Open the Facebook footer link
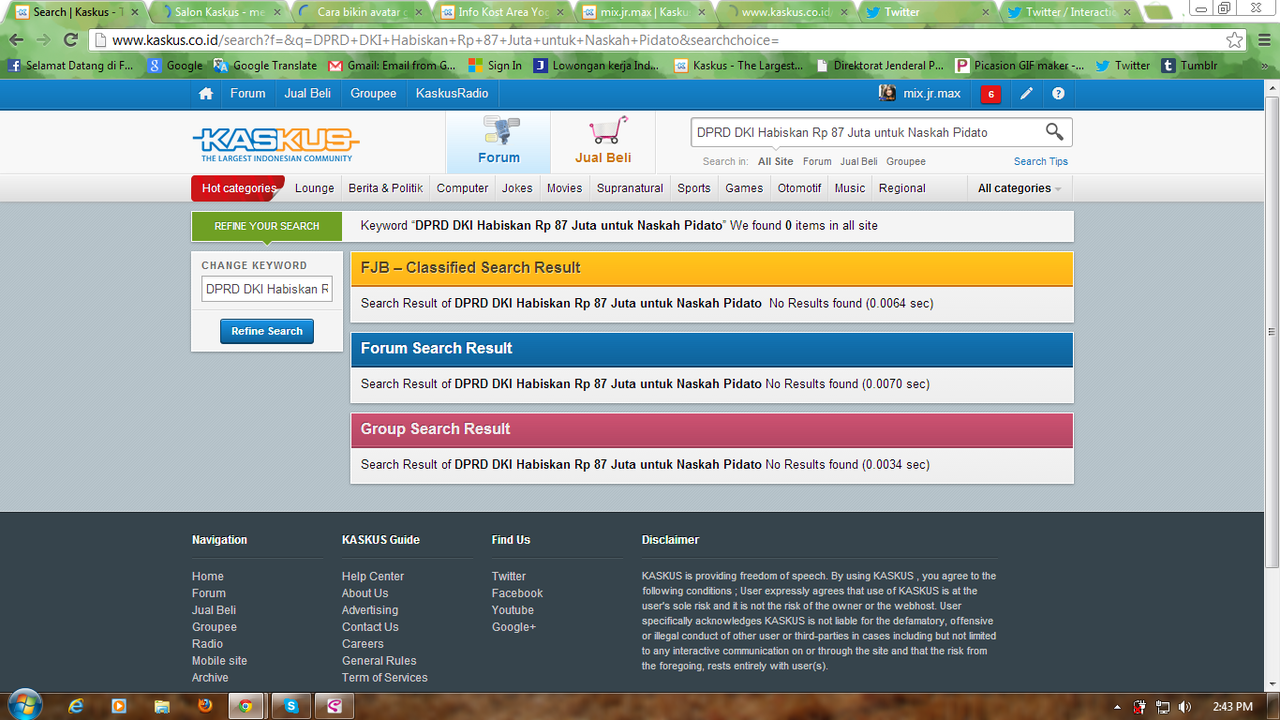Image resolution: width=1280 pixels, height=720 pixels. (517, 593)
